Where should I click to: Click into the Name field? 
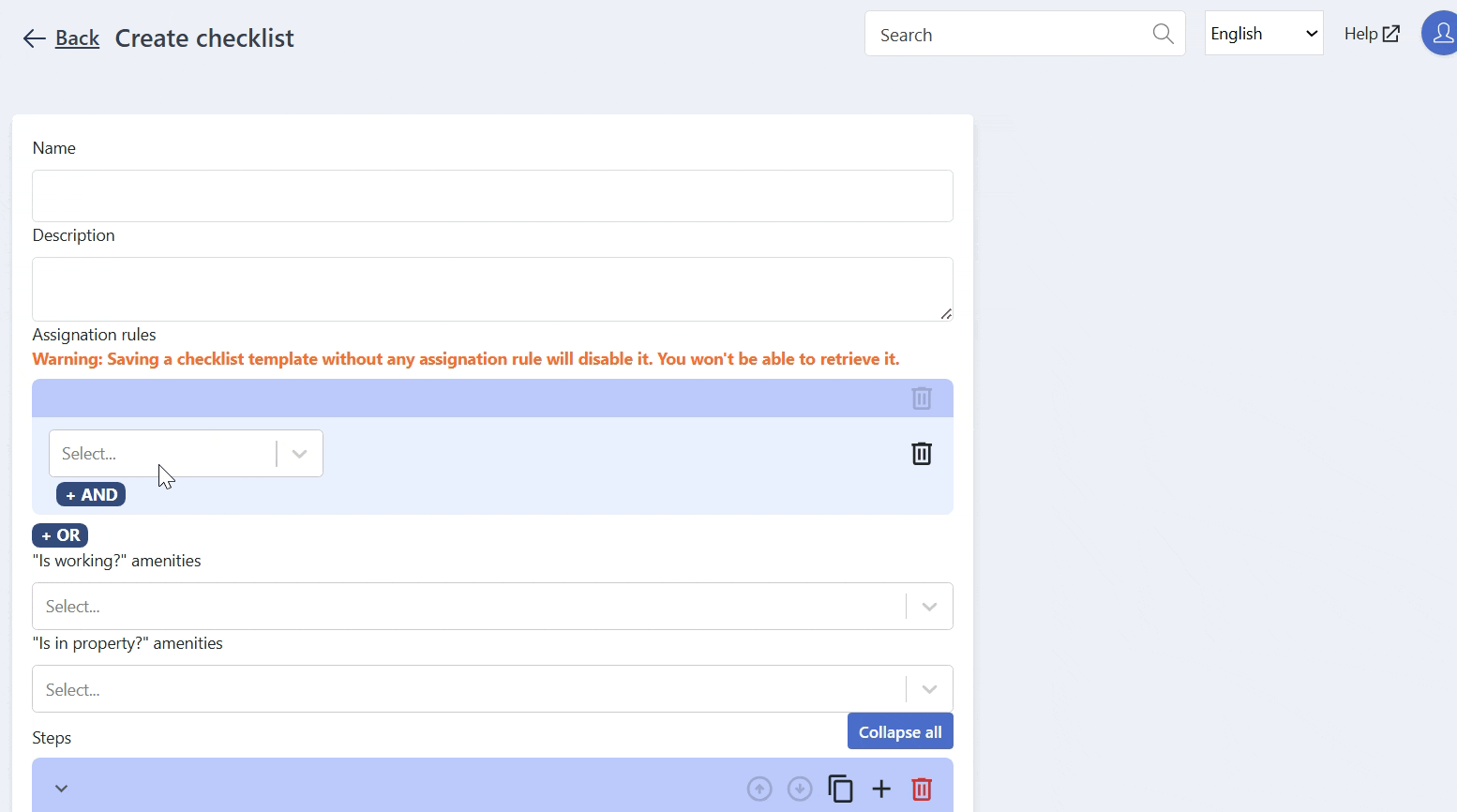tap(492, 196)
